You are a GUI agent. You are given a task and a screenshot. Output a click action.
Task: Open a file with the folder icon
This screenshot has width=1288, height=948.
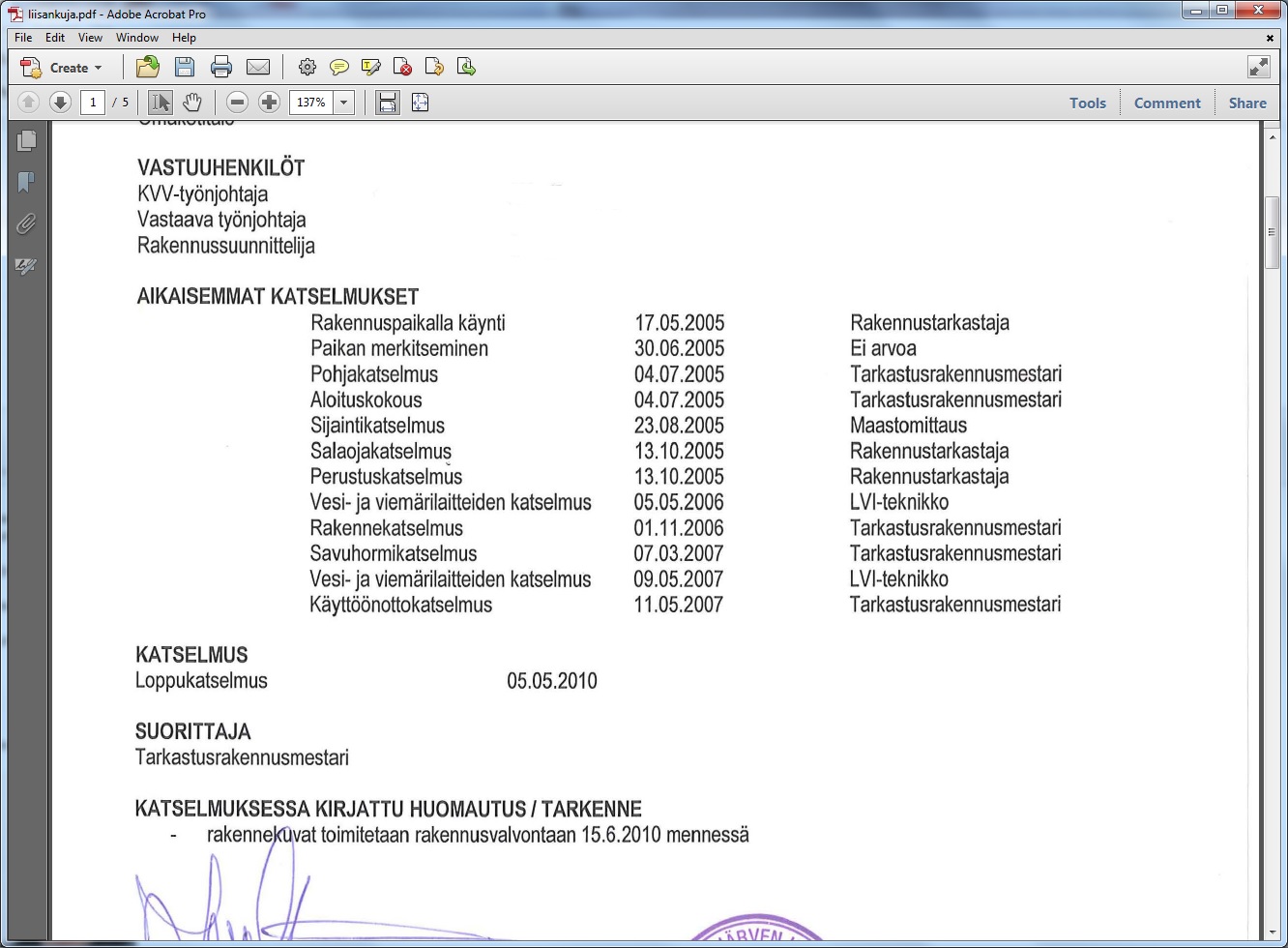pyautogui.click(x=148, y=67)
